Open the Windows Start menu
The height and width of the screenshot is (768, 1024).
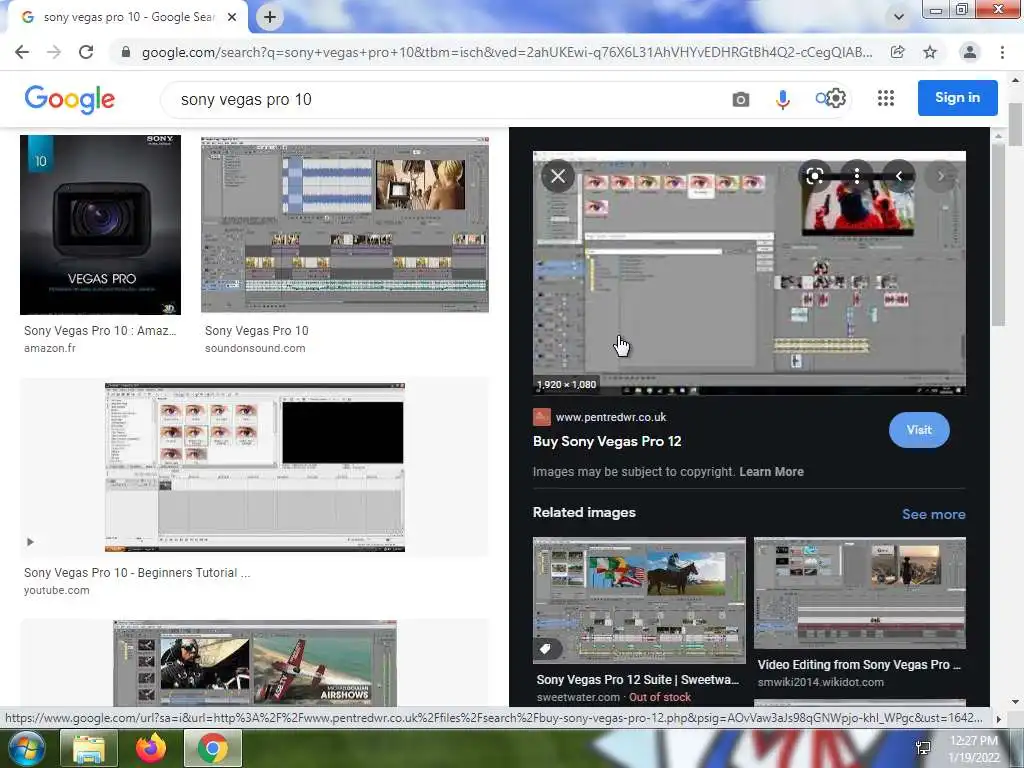pos(25,748)
